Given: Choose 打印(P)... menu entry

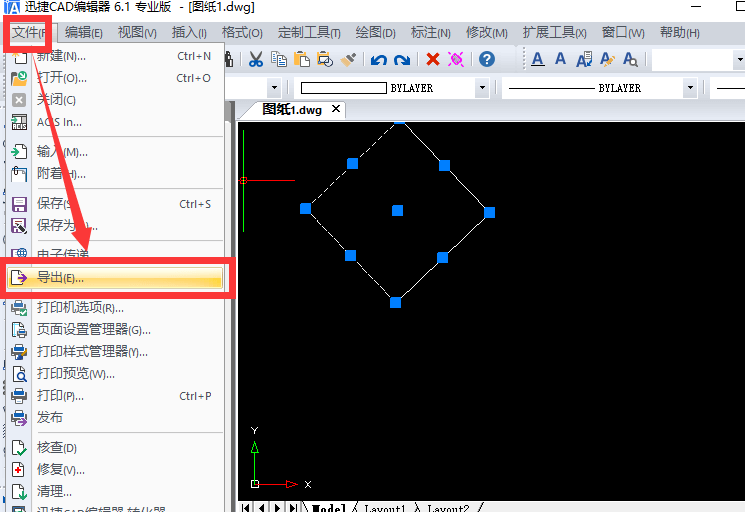Looking at the screenshot, I should click(x=115, y=396).
